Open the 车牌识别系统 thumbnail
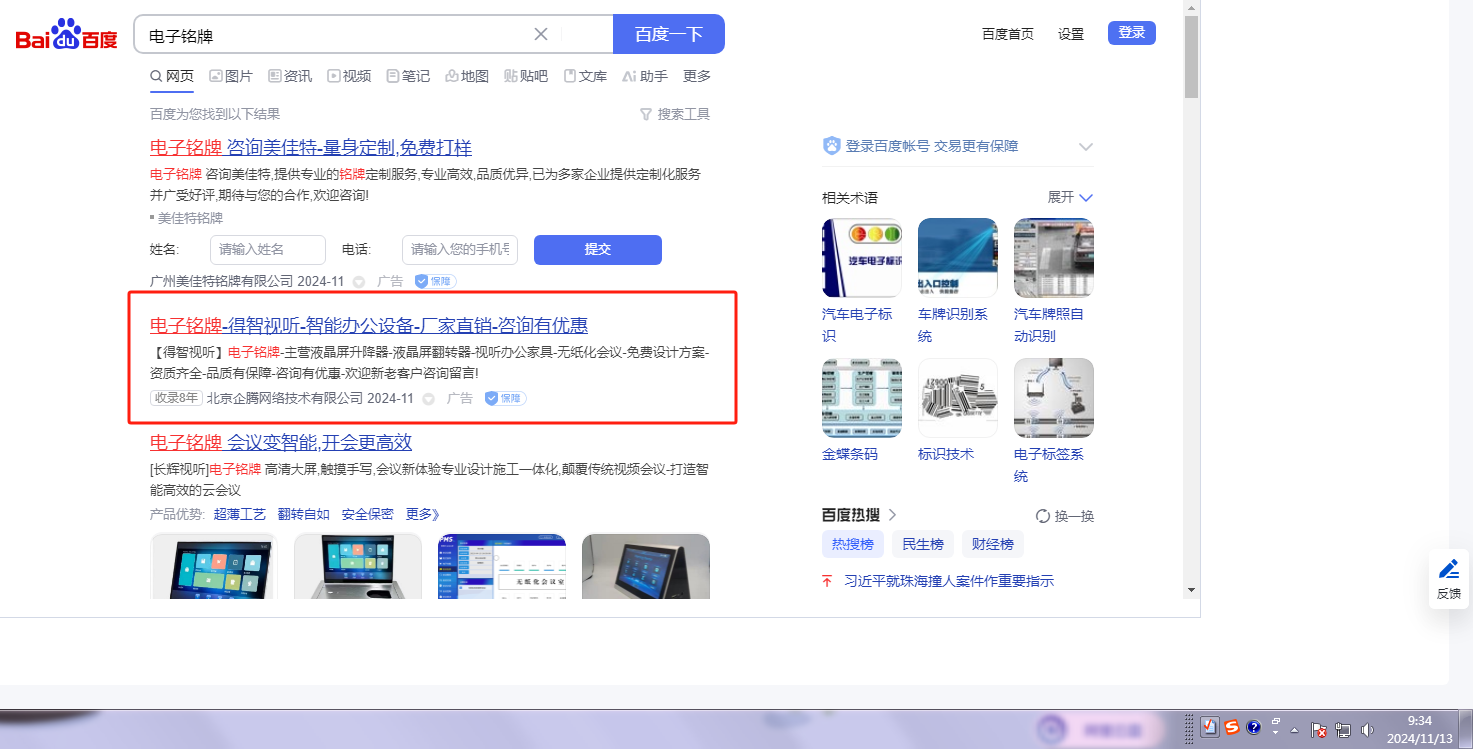The image size is (1473, 749). point(958,258)
